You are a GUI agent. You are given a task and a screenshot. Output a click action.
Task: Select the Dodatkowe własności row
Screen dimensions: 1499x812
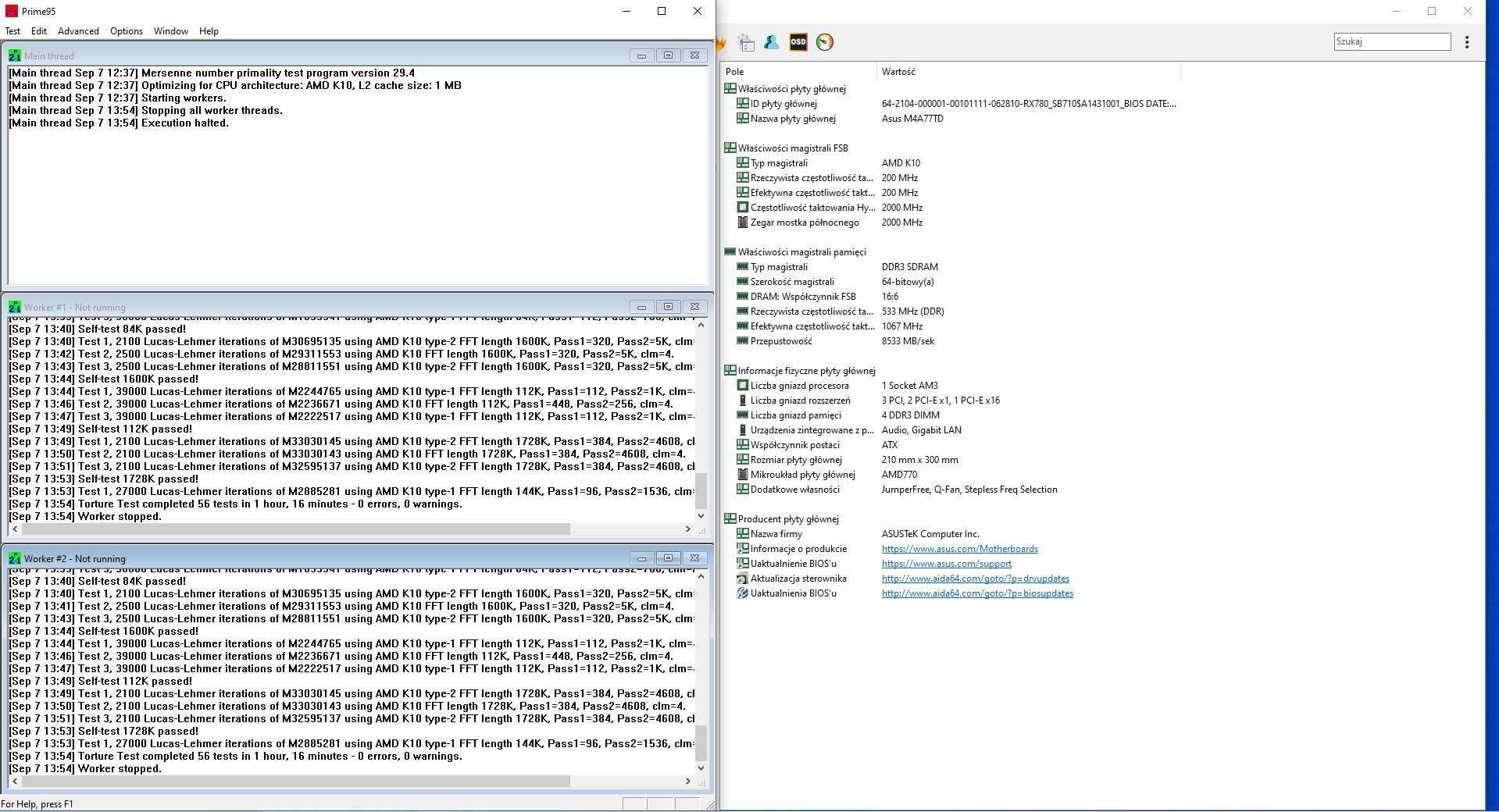click(x=949, y=490)
